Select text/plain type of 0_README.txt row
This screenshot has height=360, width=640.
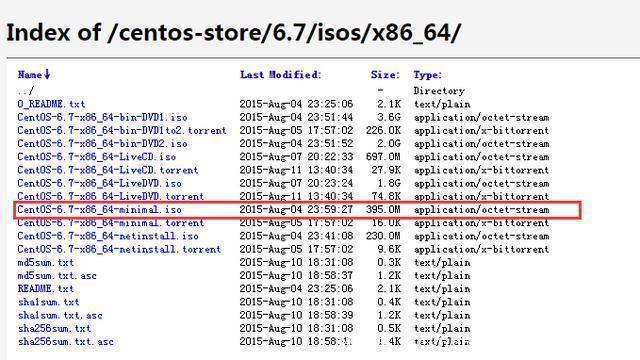[442, 104]
